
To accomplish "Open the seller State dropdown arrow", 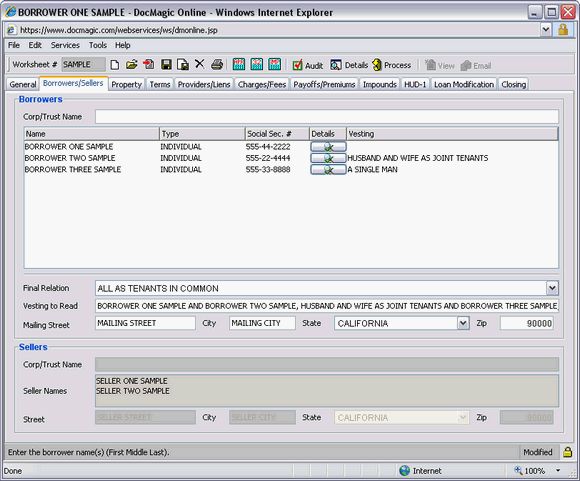I will pyautogui.click(x=463, y=417).
